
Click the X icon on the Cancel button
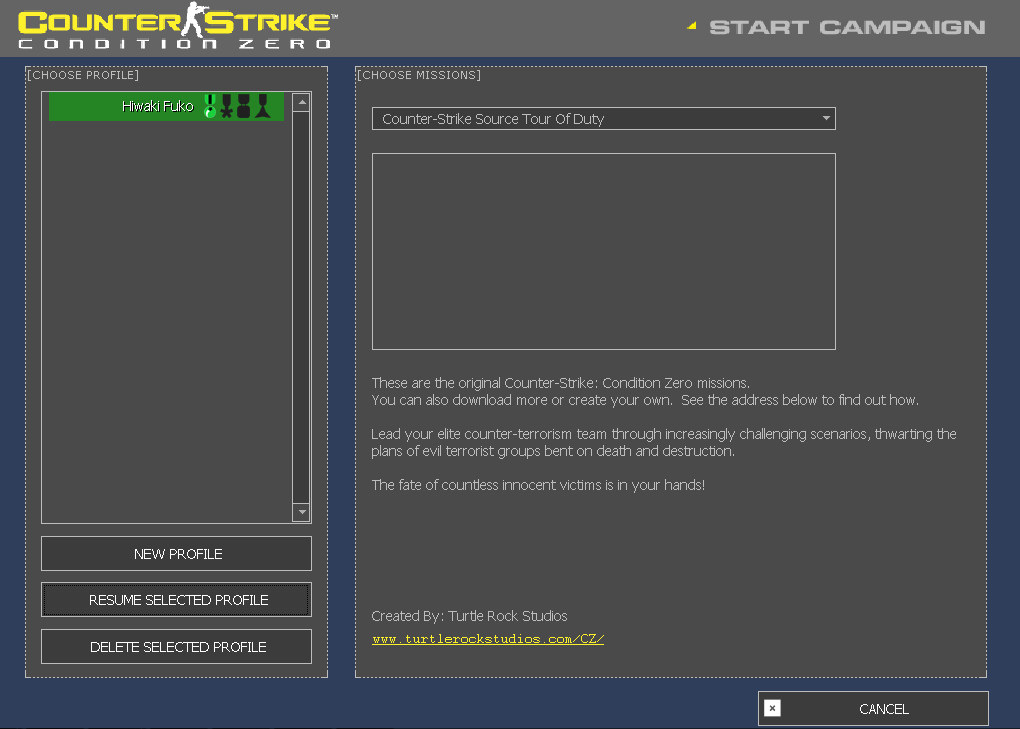click(772, 708)
